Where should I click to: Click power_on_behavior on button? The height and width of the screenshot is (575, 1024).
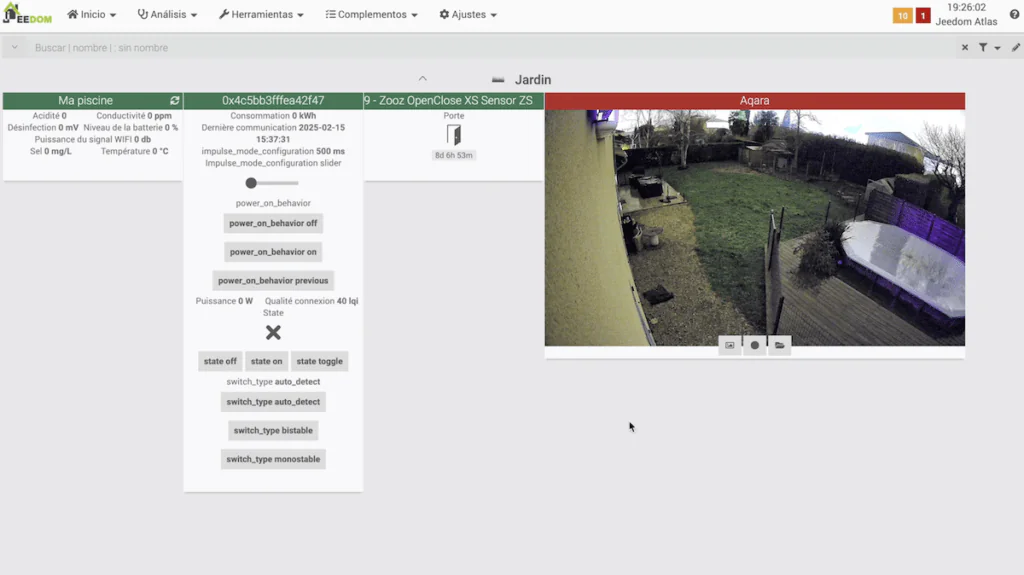(273, 252)
